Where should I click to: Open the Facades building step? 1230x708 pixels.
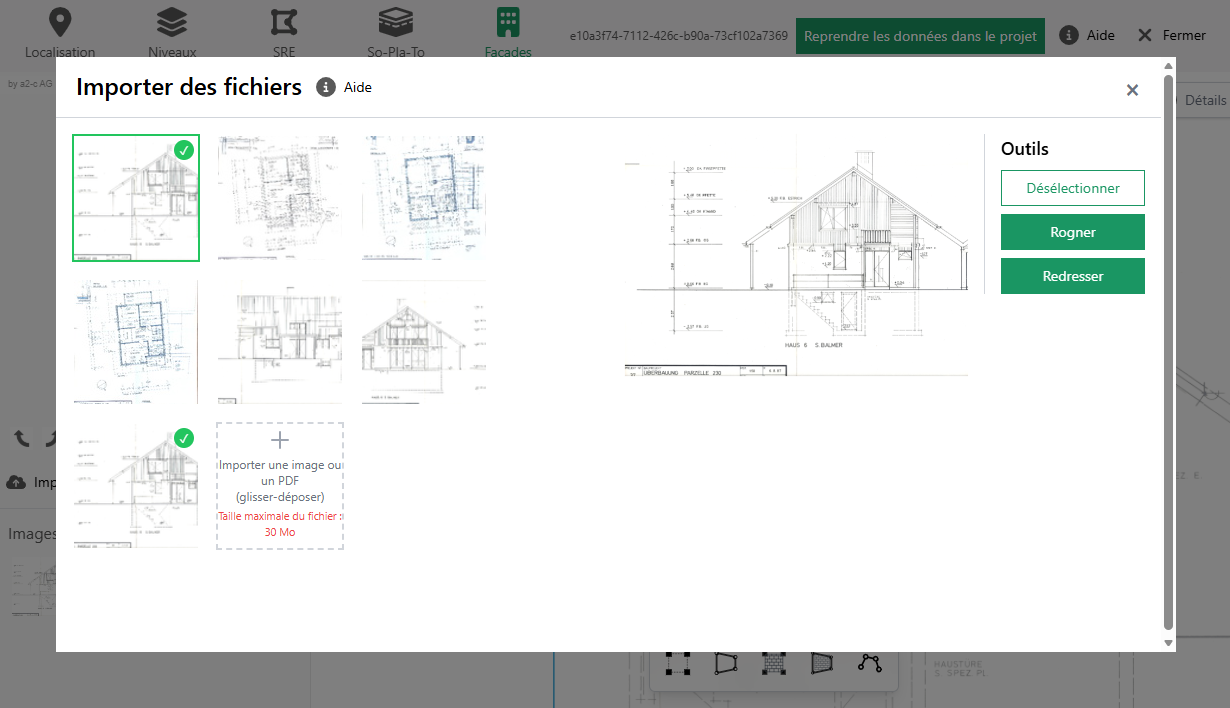[x=508, y=33]
